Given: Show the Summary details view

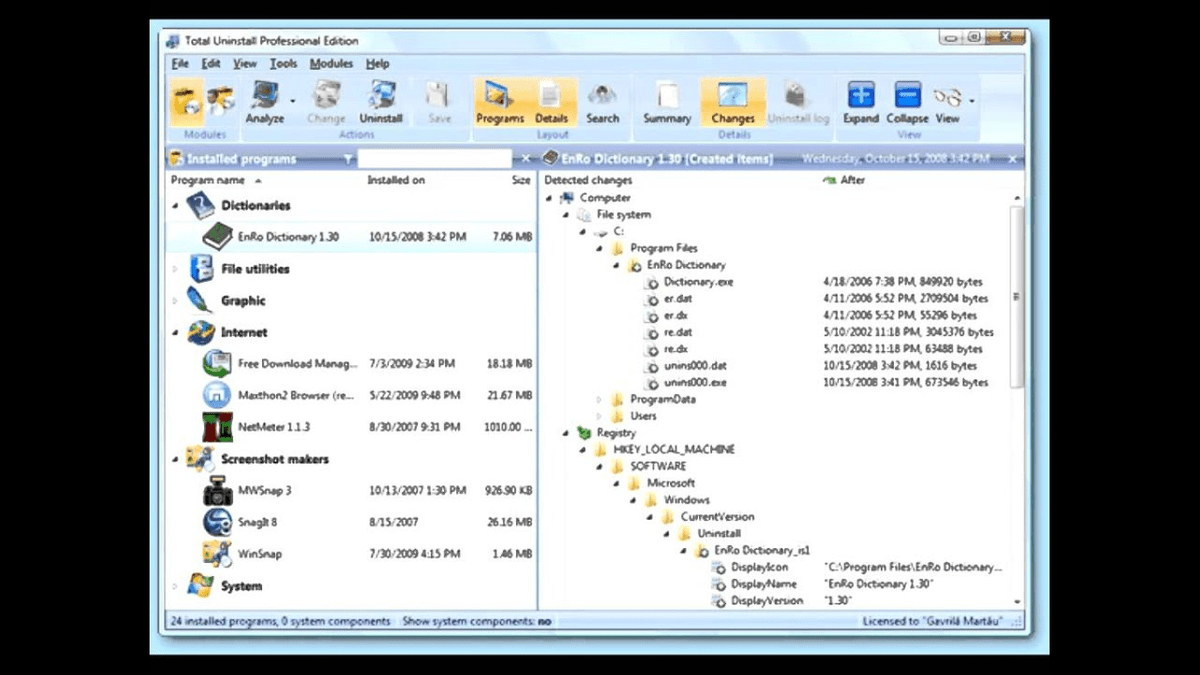Looking at the screenshot, I should tap(667, 103).
